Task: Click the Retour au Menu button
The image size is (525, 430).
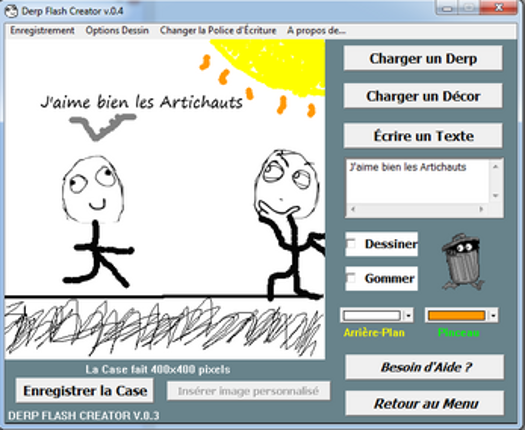Action: click(425, 403)
